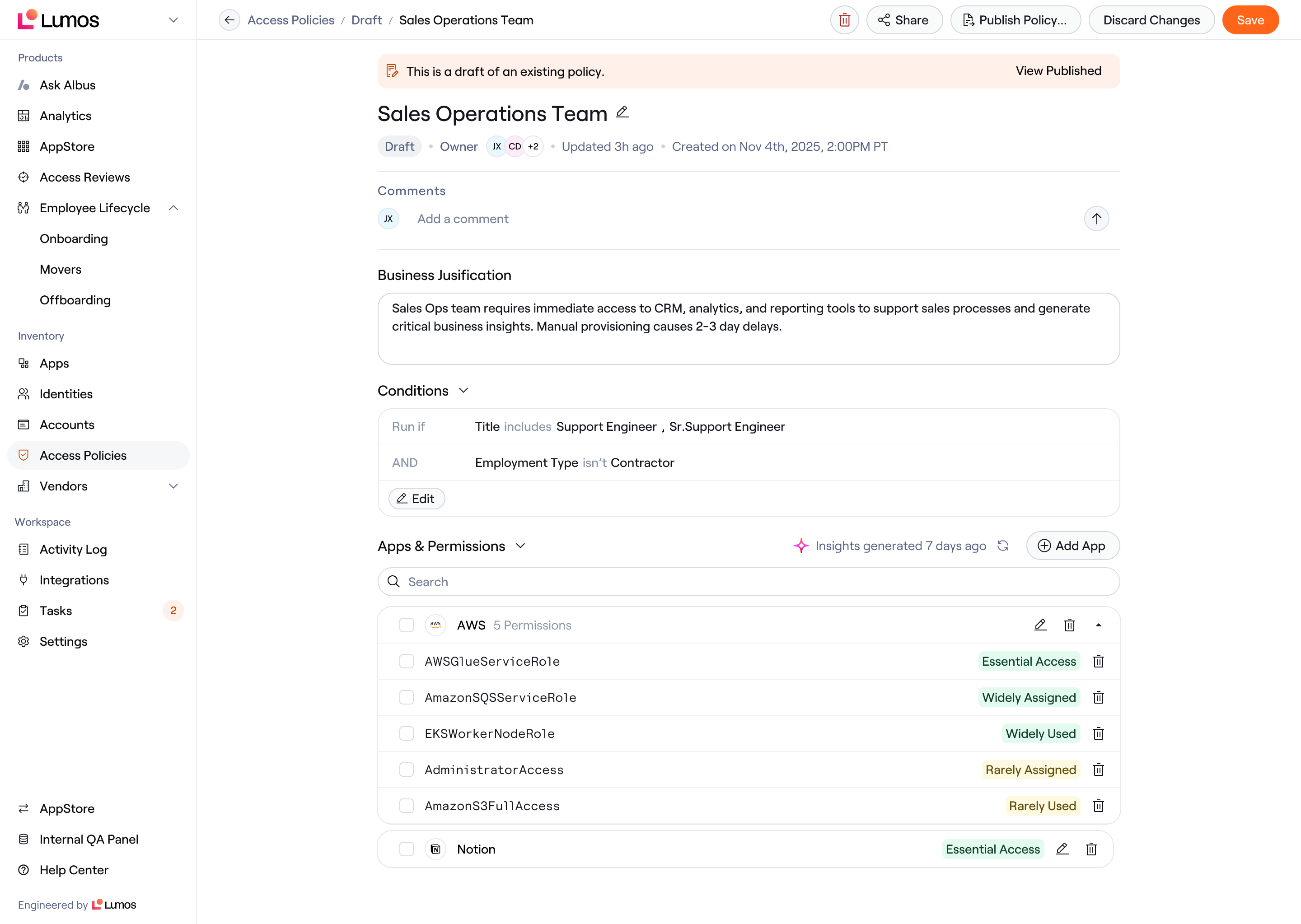Click the back arrow beside Access Policies breadcrumb
Viewport: 1301px width, 924px height.
(229, 20)
